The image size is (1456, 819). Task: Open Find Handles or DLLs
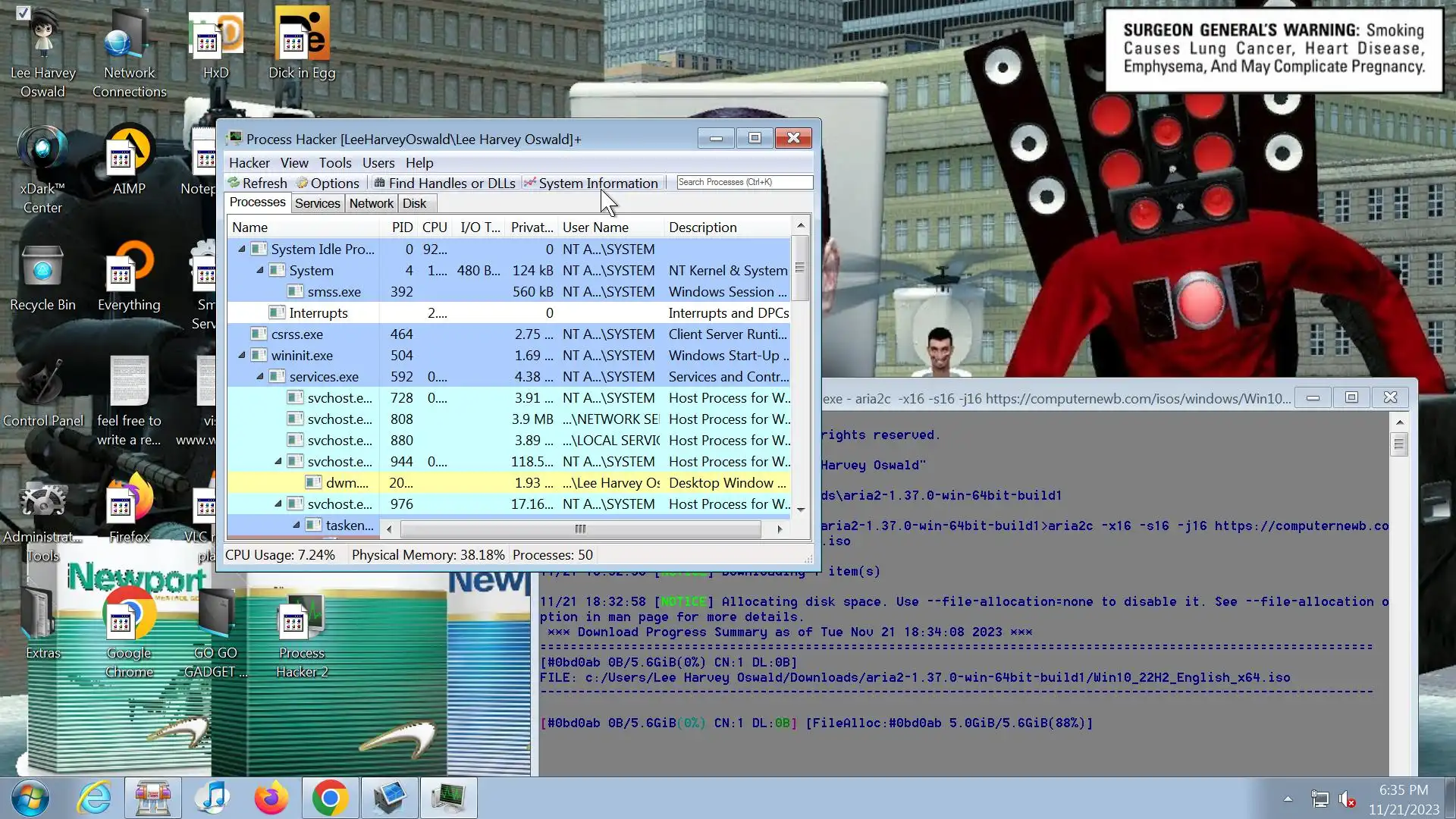coord(444,183)
